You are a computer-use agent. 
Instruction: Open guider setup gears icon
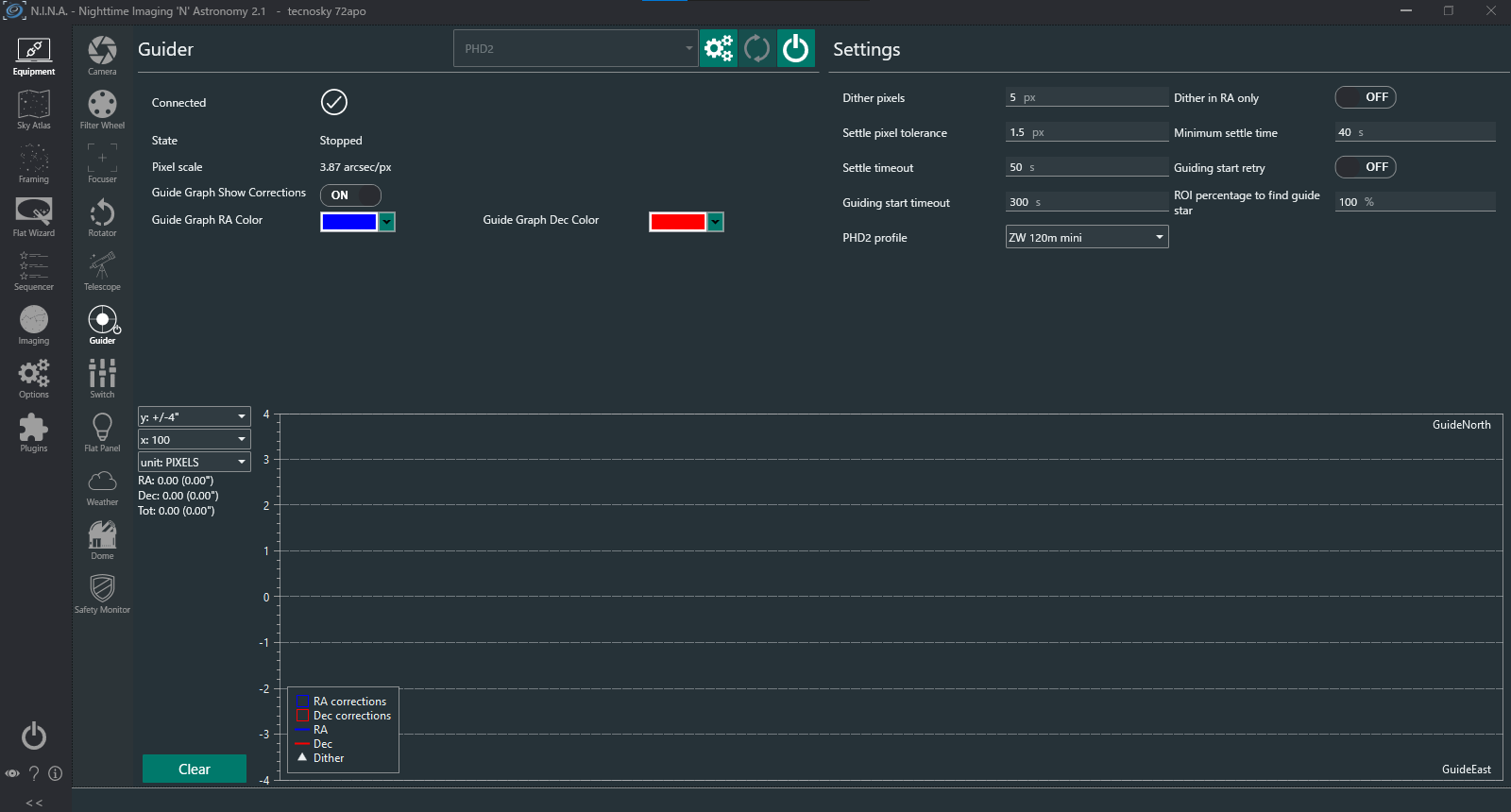[719, 48]
